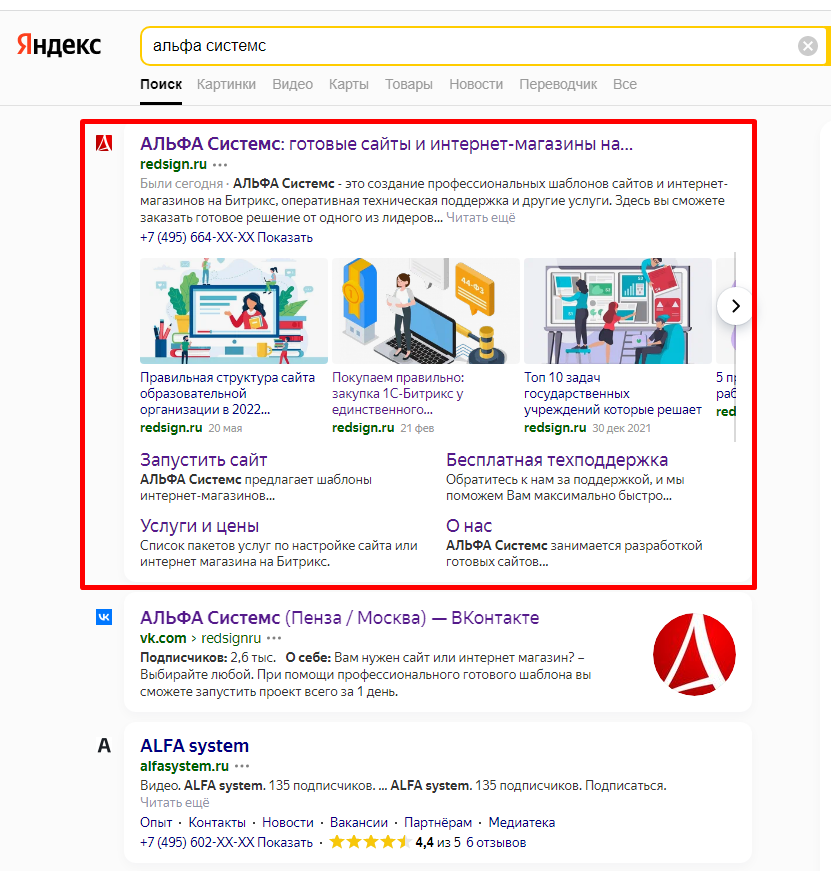
Task: Open the "Вакансии" quick link
Action: (359, 823)
